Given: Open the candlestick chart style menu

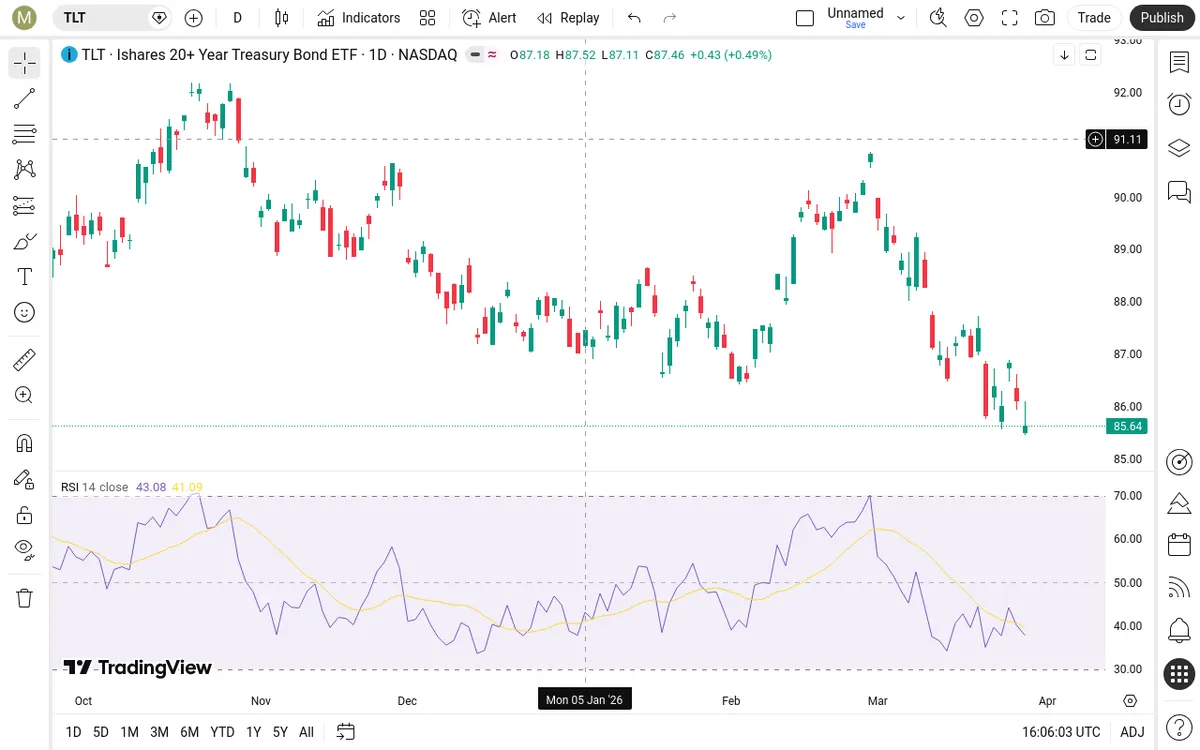Looking at the screenshot, I should coord(282,17).
